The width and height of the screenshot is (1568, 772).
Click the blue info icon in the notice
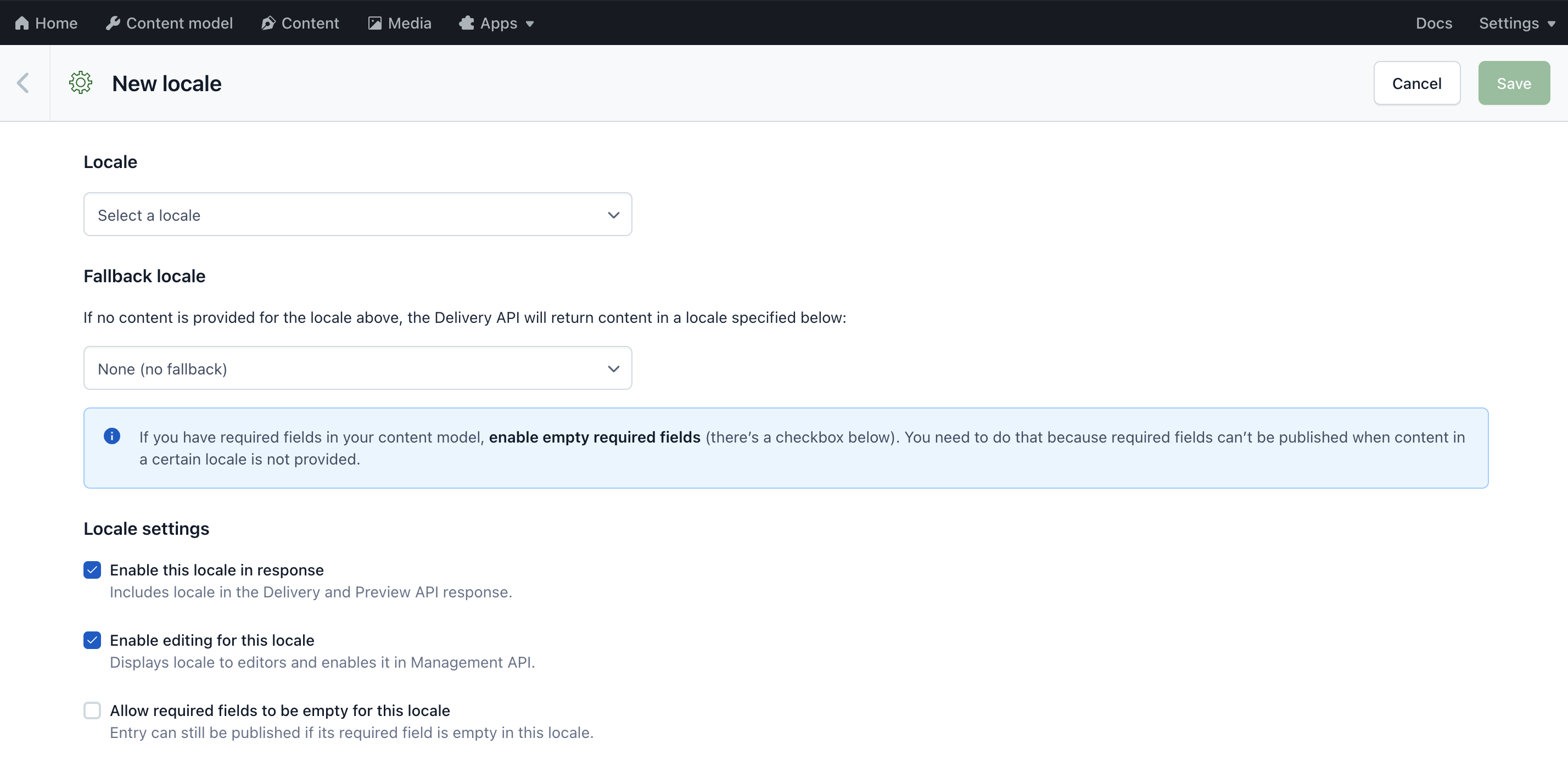(x=112, y=436)
